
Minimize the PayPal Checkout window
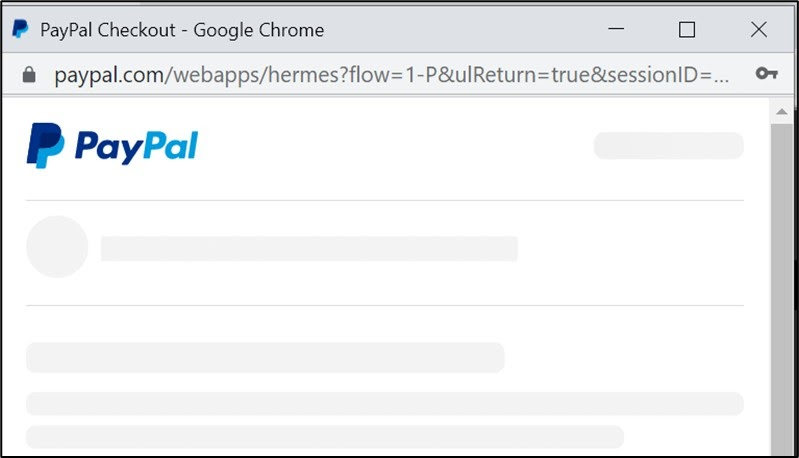pyautogui.click(x=616, y=29)
